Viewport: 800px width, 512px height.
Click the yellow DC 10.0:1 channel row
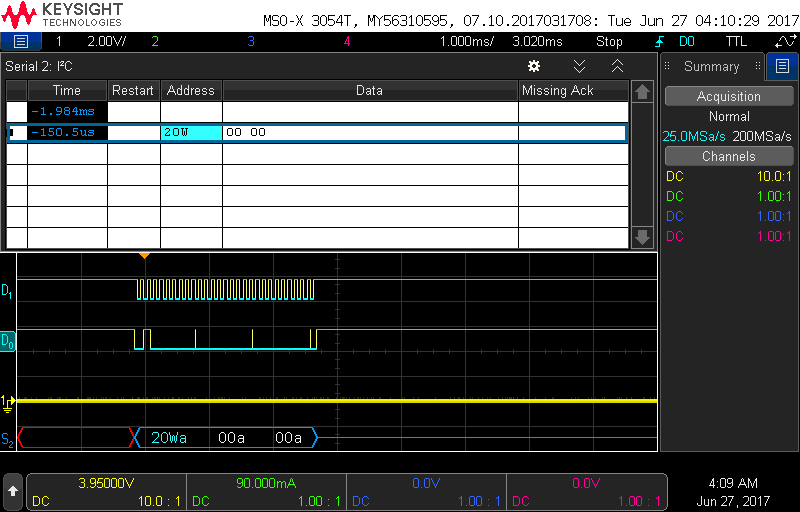[x=729, y=177]
